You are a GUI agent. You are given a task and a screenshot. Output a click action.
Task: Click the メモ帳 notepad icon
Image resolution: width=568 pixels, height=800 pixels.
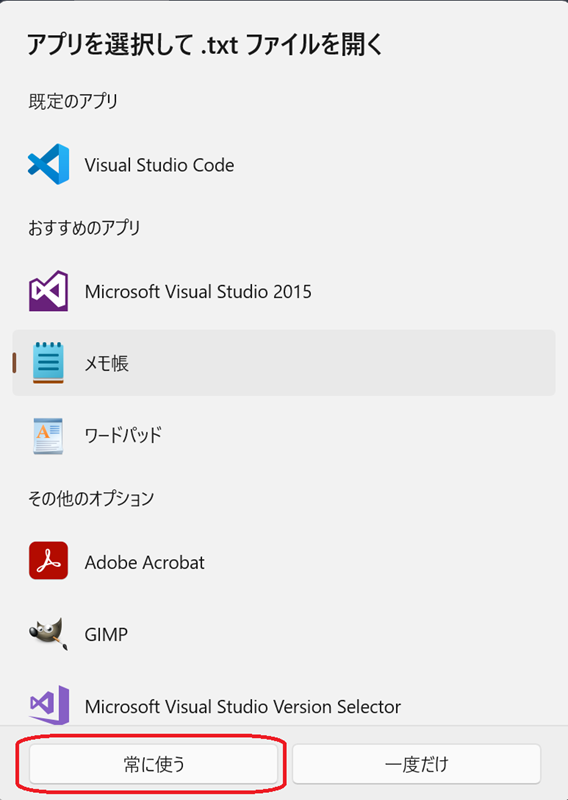click(x=48, y=363)
